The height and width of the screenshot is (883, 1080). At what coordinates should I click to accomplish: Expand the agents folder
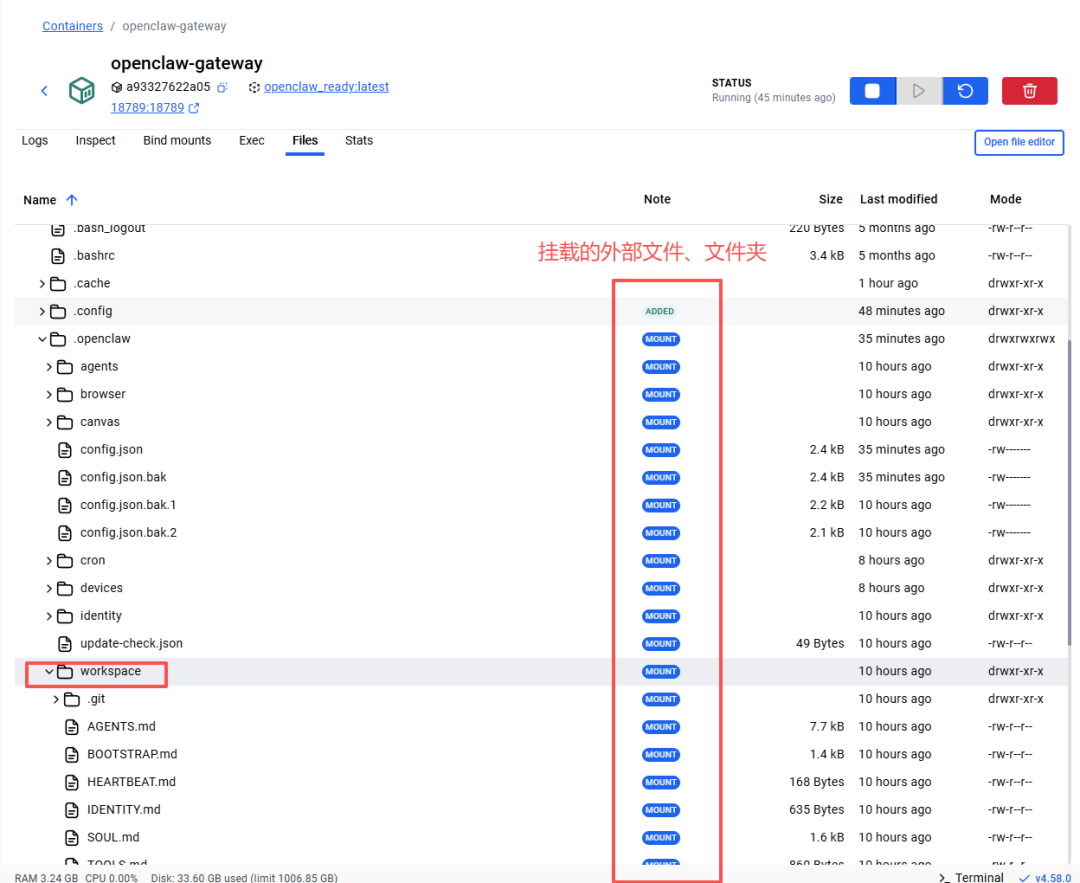click(49, 367)
